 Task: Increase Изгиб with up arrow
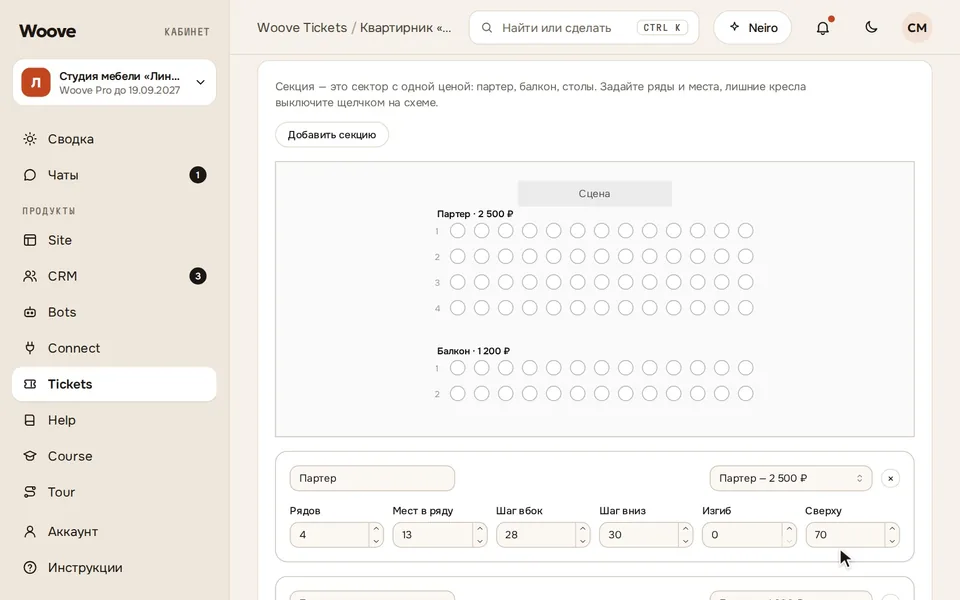[x=789, y=528]
